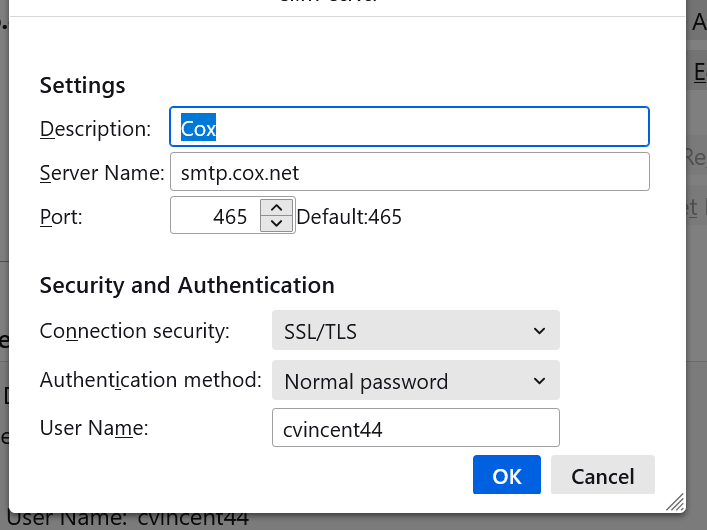Click the Description label

[x=95, y=129]
